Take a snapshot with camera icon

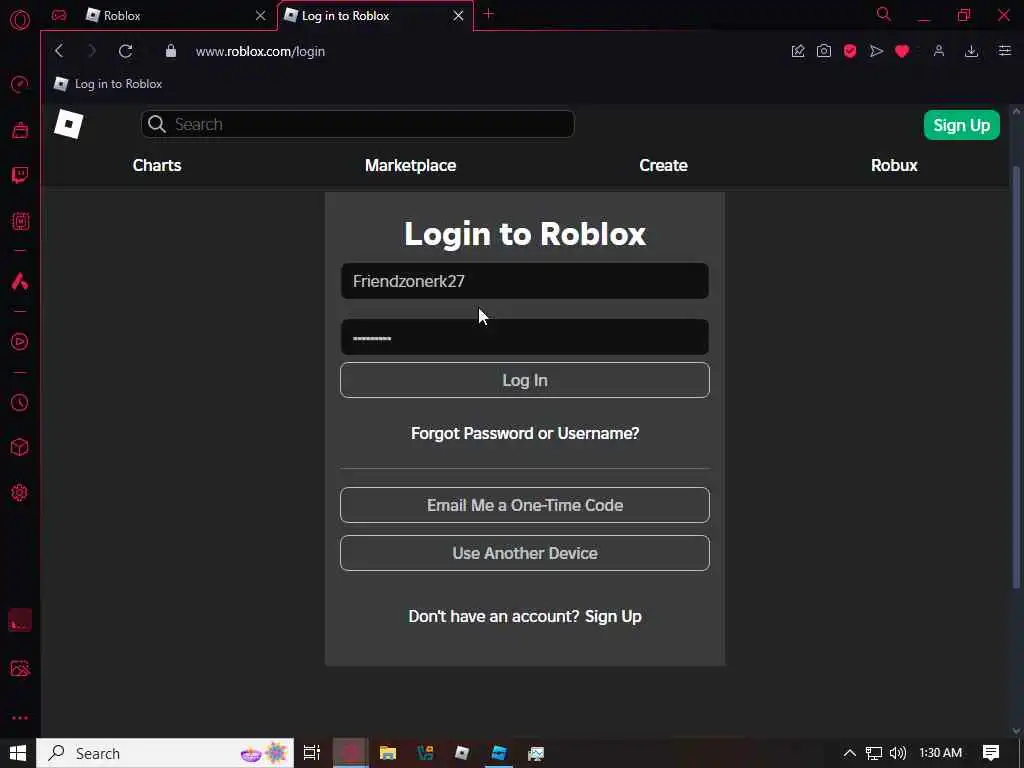coord(824,51)
